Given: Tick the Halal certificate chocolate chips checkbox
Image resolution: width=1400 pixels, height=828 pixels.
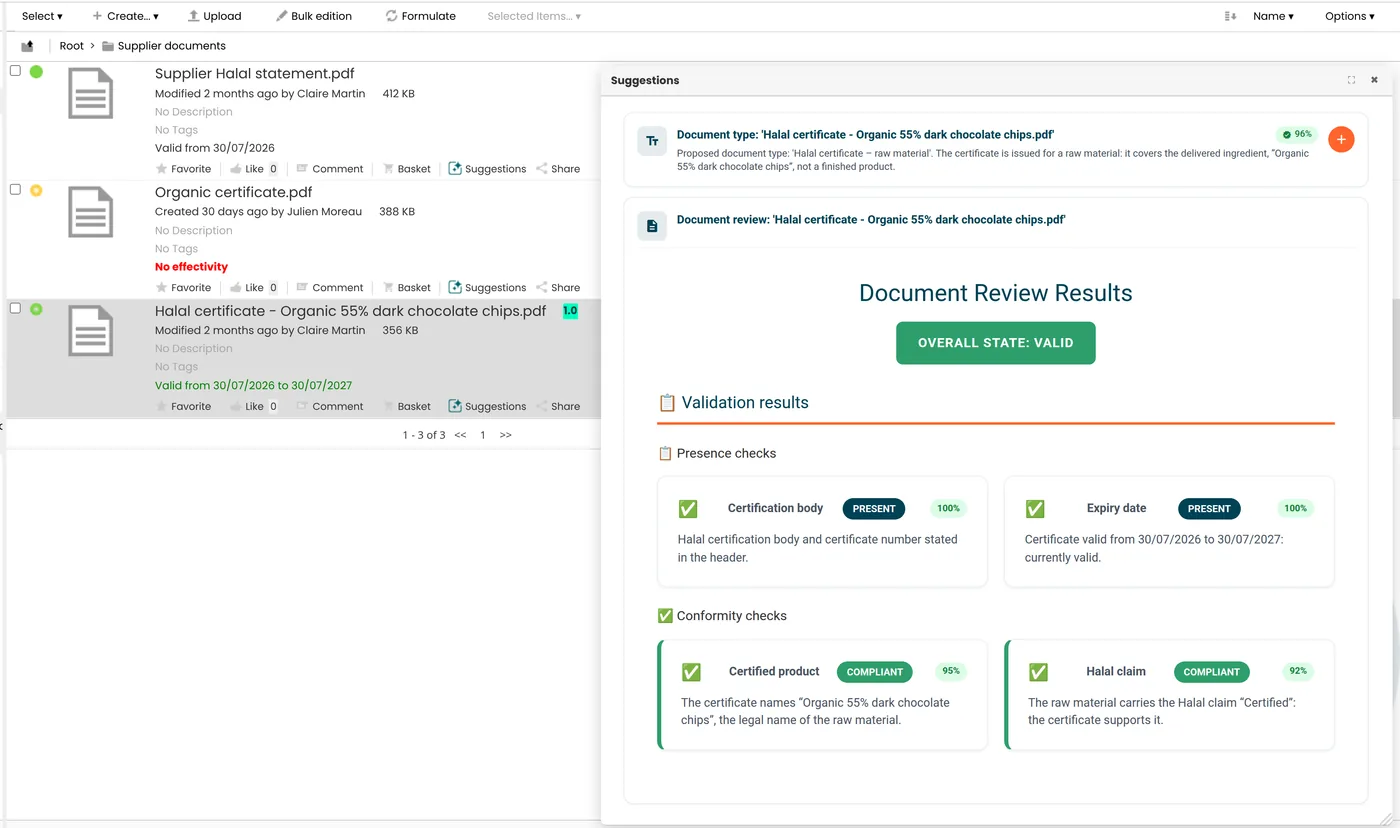Looking at the screenshot, I should pyautogui.click(x=15, y=309).
